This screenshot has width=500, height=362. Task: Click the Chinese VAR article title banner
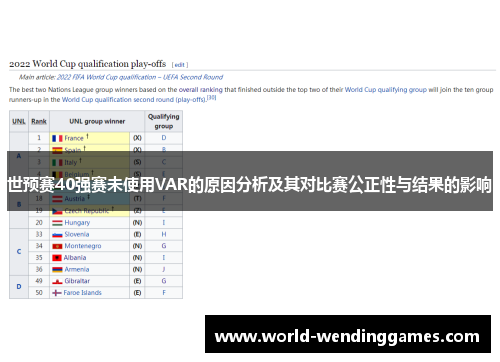(250, 181)
